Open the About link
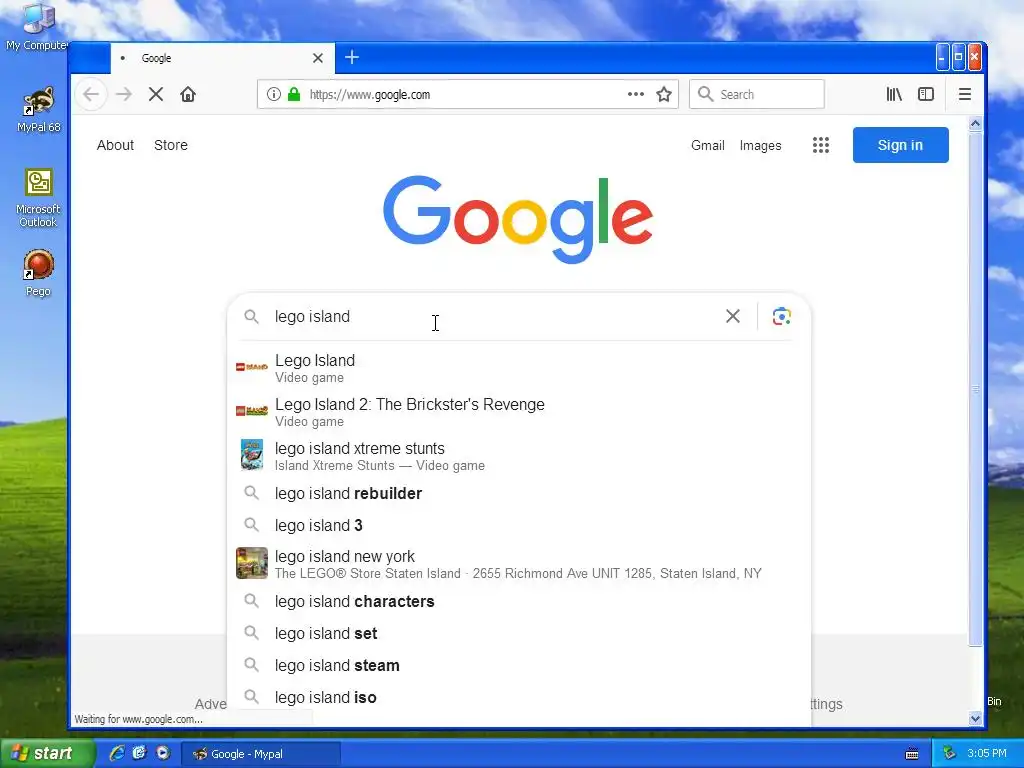Viewport: 1024px width, 768px height. (x=115, y=145)
